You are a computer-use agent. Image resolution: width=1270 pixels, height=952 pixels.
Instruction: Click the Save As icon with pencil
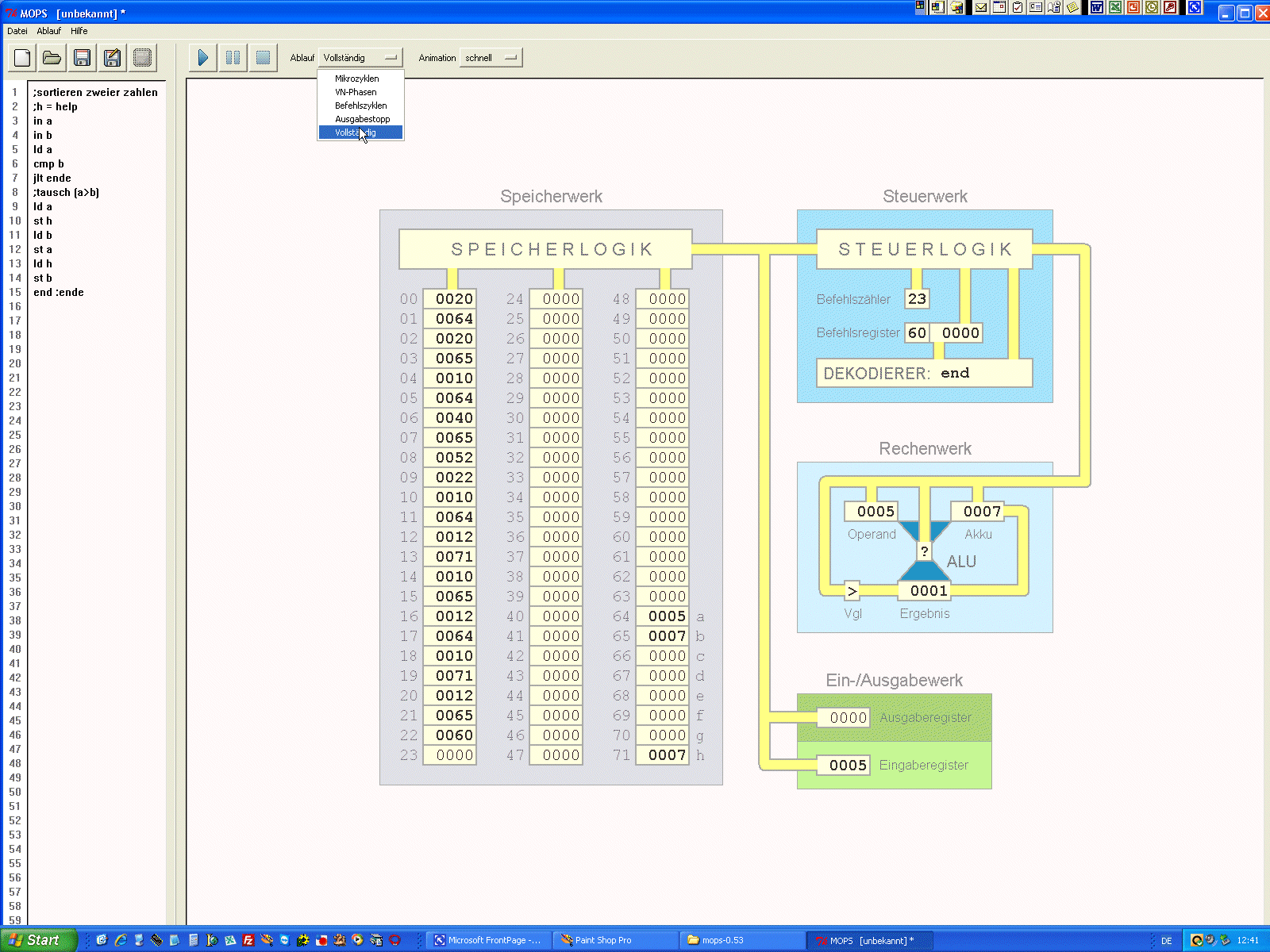pos(112,58)
